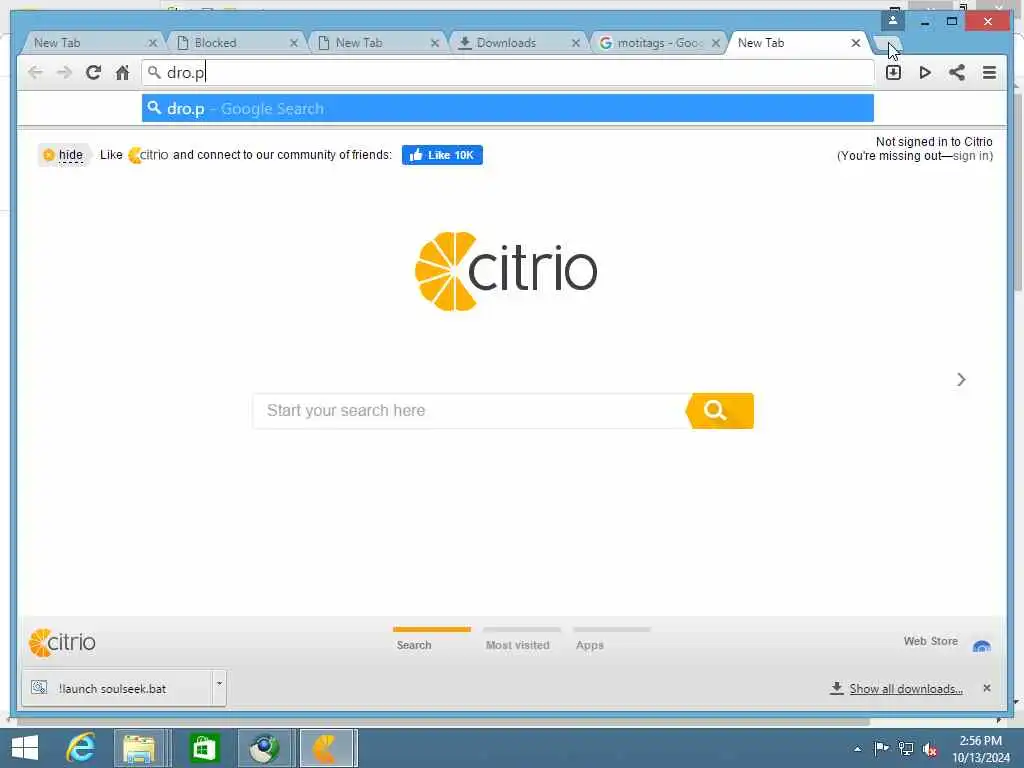1024x768 pixels.
Task: Switch to the motitags Google tab
Action: tap(658, 43)
